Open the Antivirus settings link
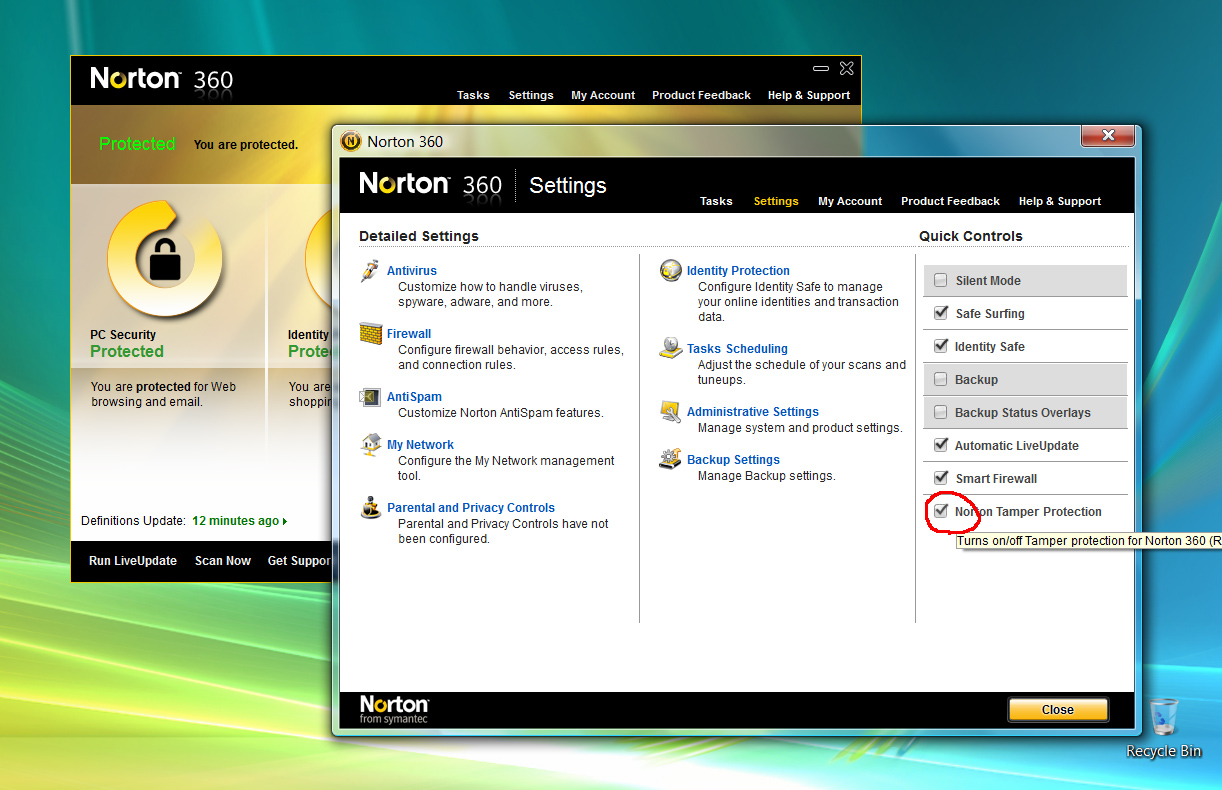Screen dimensions: 1222x790 coord(412,271)
